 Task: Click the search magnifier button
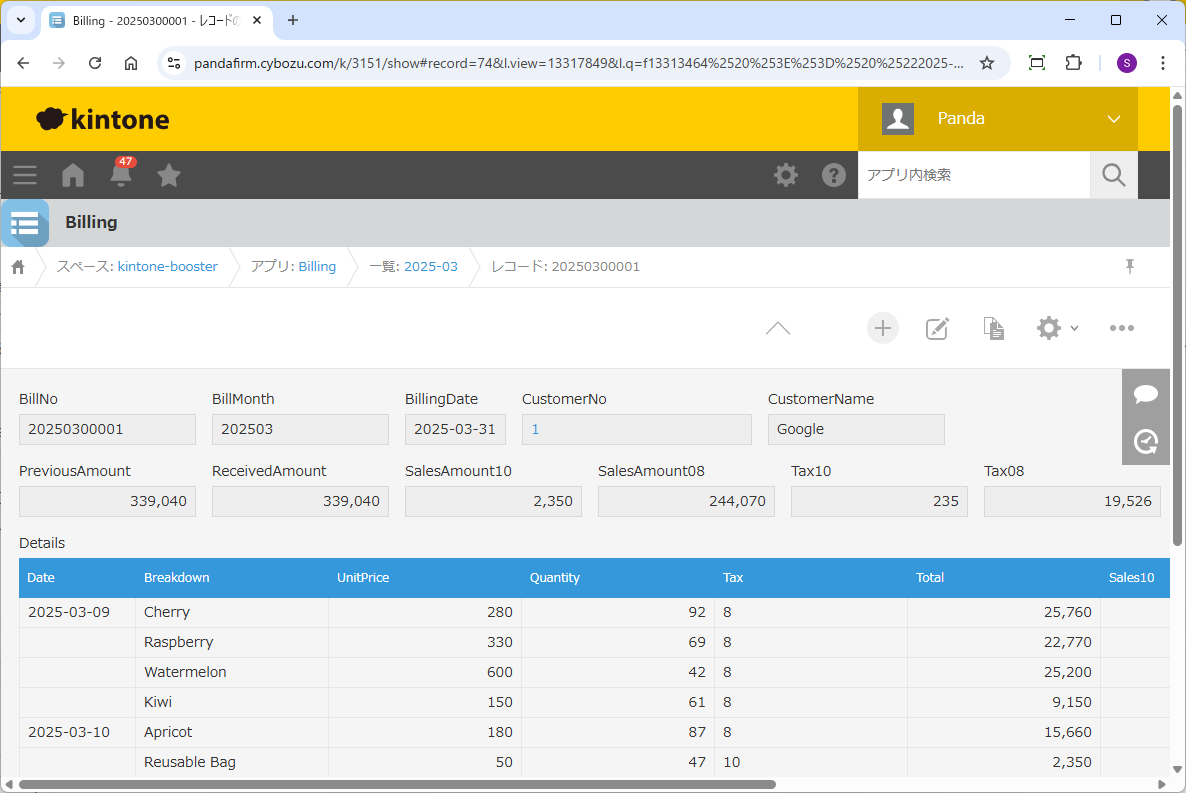tap(1113, 175)
